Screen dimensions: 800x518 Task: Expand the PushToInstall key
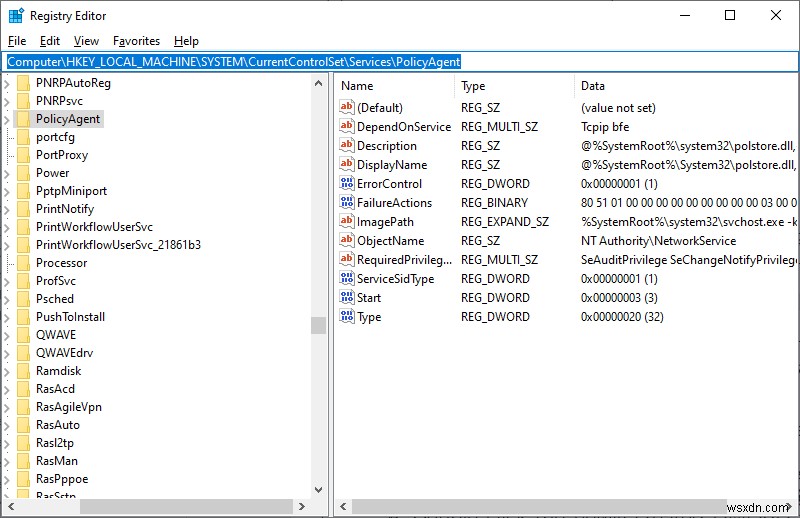pos(7,317)
